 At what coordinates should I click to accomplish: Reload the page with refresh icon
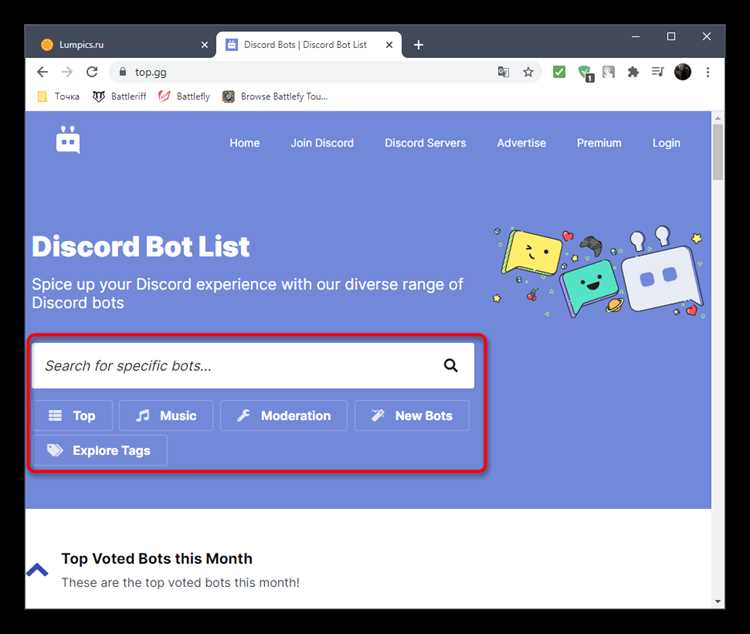pos(92,72)
